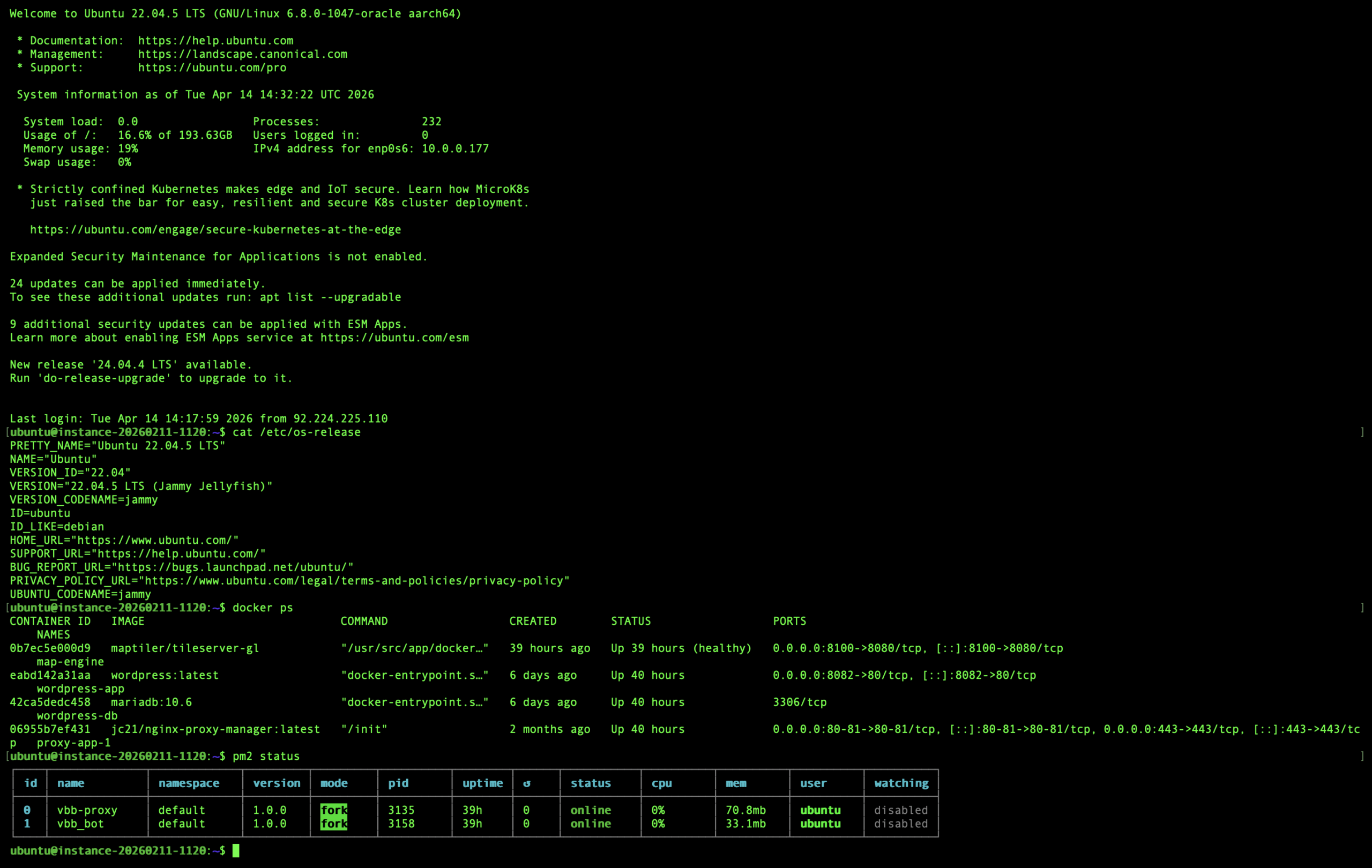Click the 'docker ps' command
This screenshot has height=868, width=1372.
pos(263,608)
